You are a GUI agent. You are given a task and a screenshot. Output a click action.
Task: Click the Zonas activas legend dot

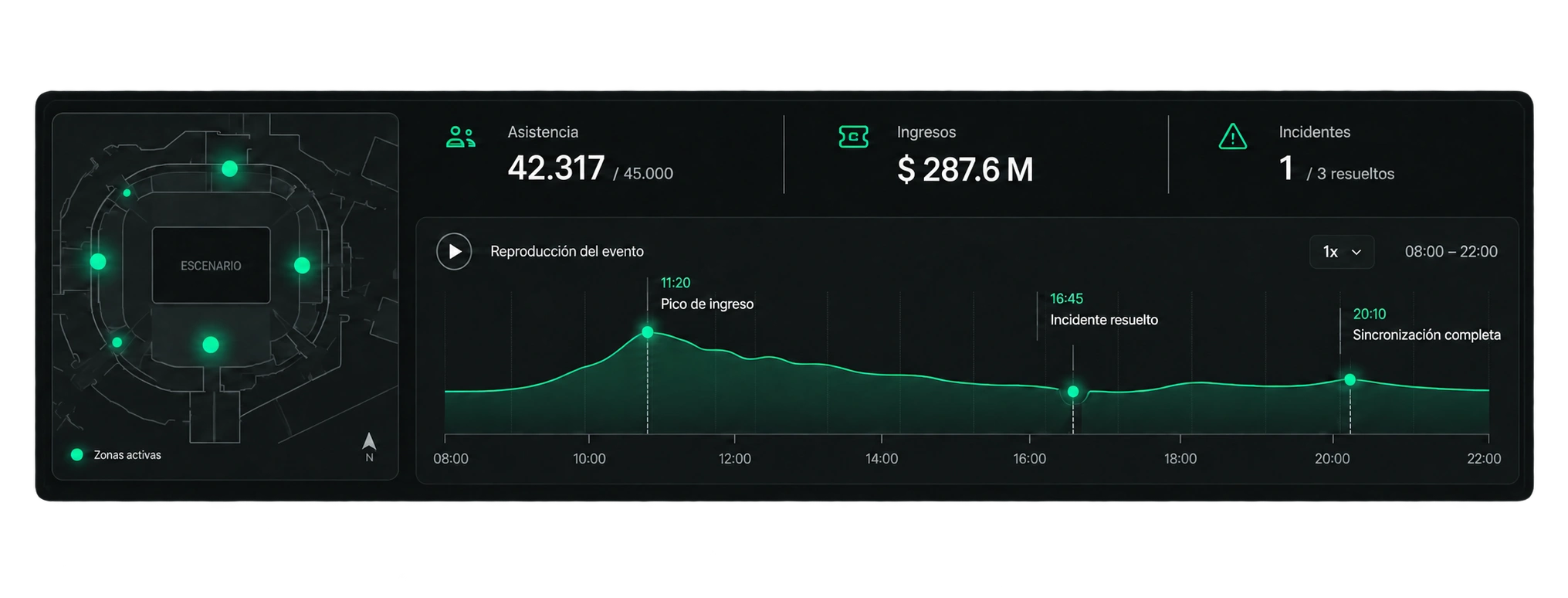point(76,454)
